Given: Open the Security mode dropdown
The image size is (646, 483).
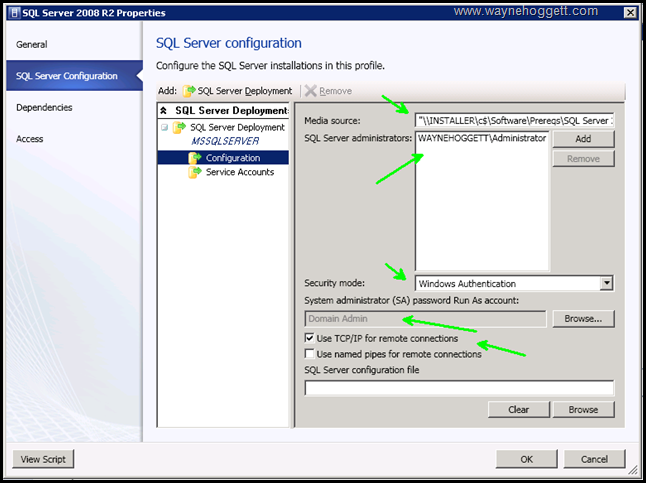Looking at the screenshot, I should (x=606, y=284).
